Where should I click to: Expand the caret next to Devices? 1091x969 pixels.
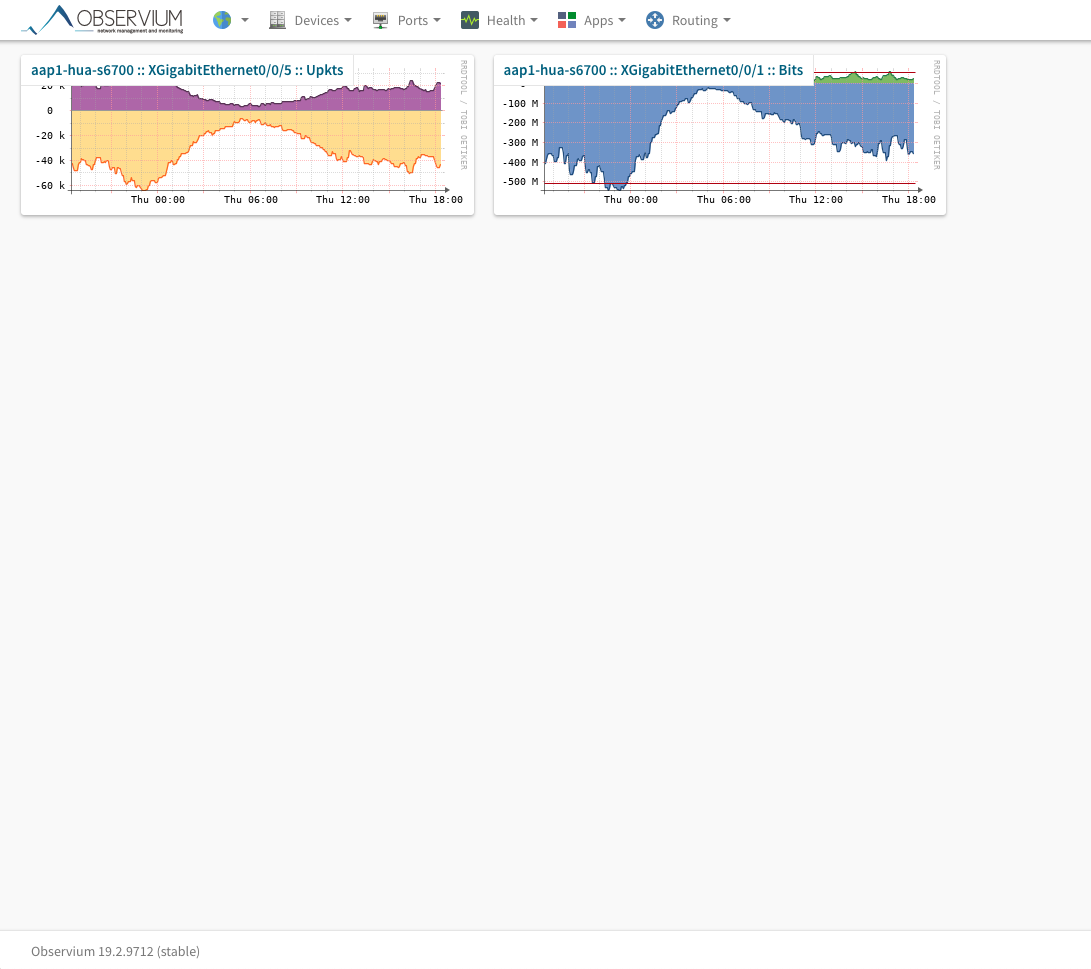(347, 20)
